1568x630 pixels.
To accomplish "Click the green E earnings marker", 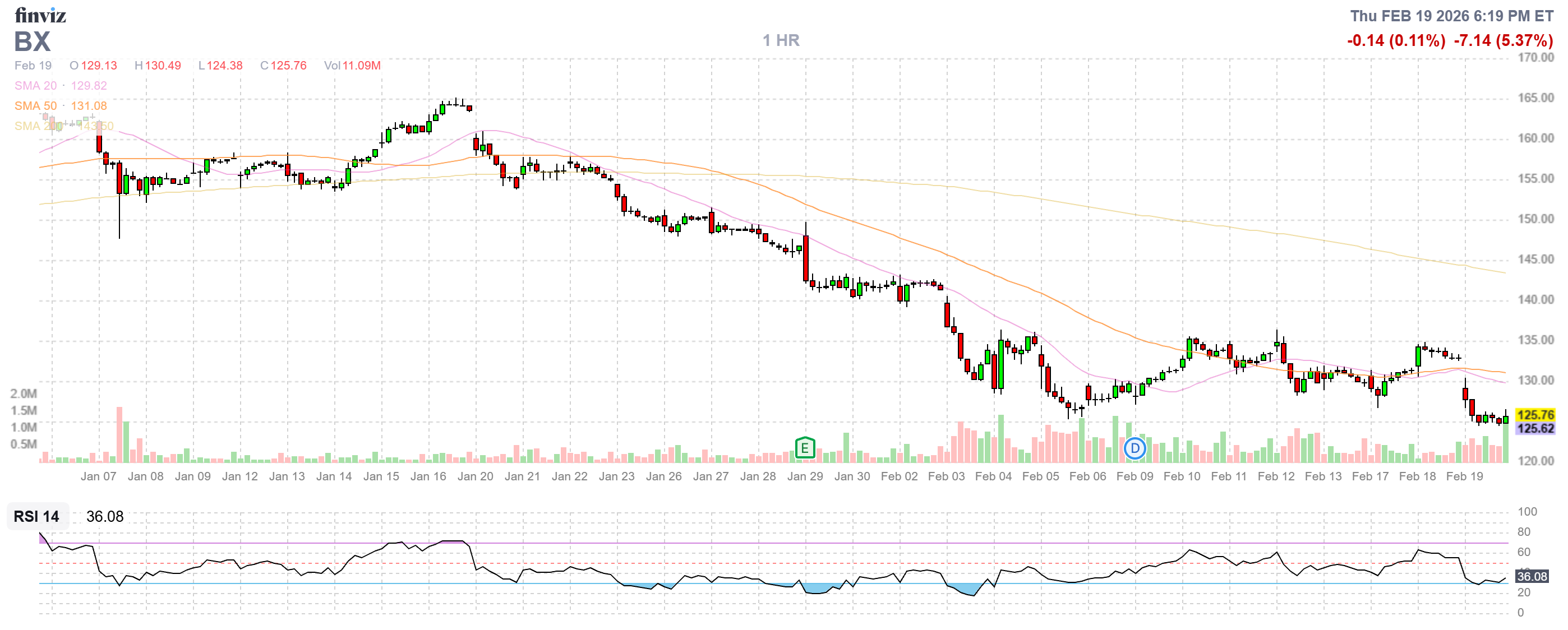I will pos(805,449).
